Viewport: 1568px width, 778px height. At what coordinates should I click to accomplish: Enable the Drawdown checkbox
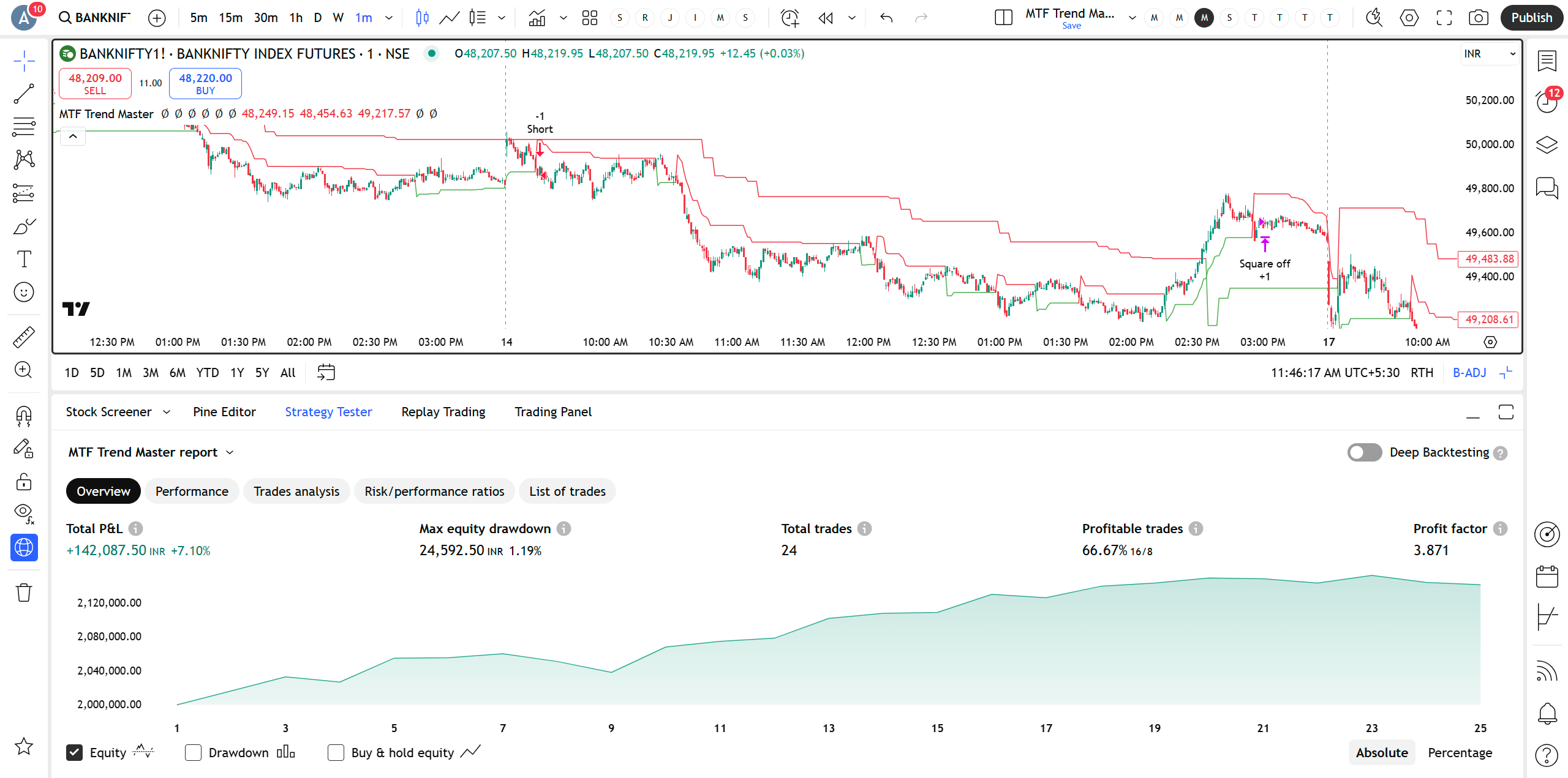[x=193, y=752]
